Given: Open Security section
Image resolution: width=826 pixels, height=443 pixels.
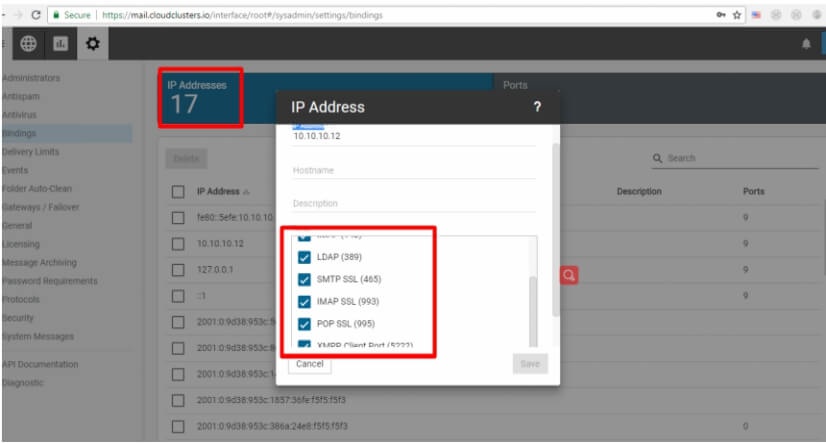Looking at the screenshot, I should [x=18, y=318].
